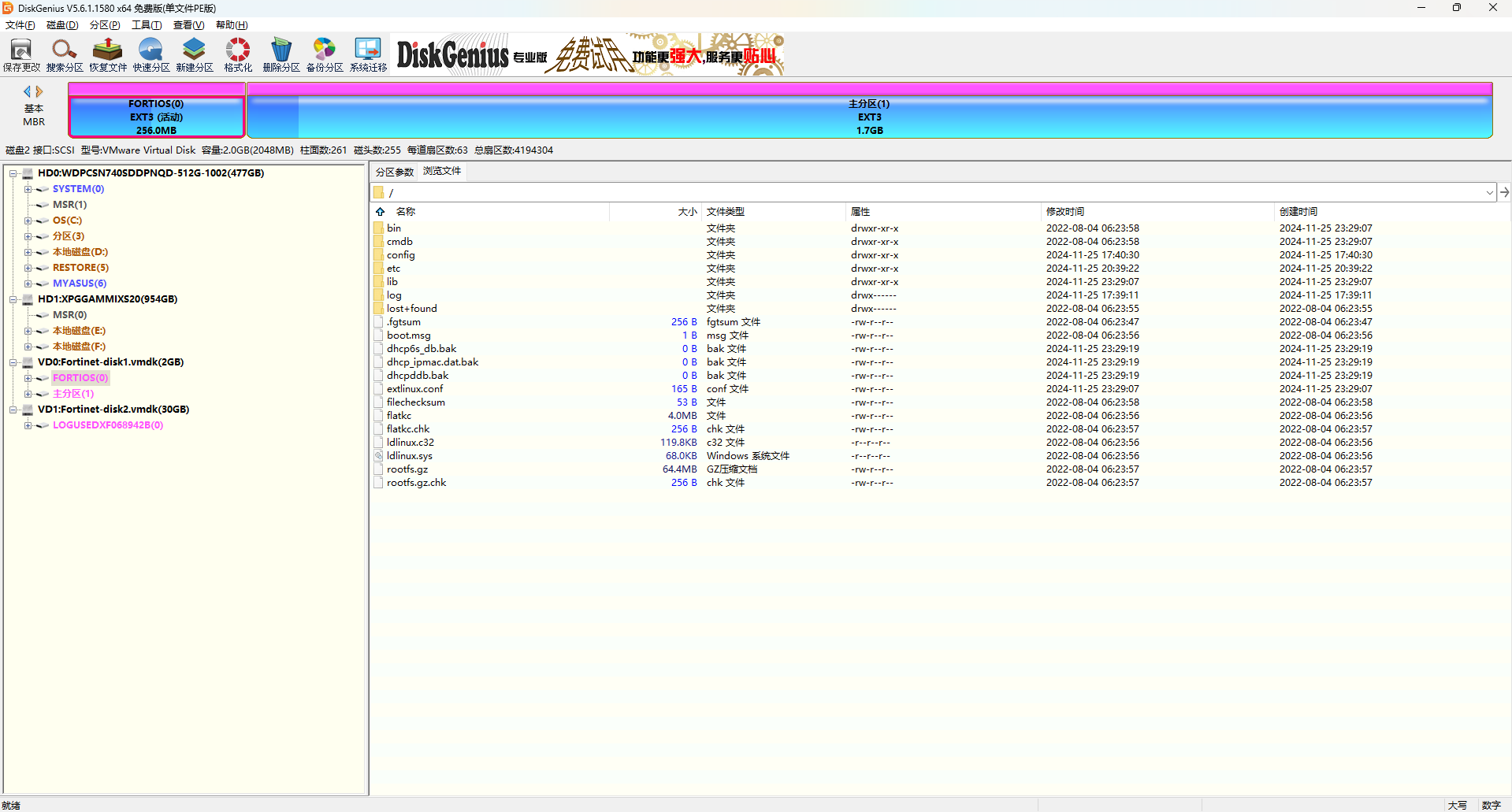The height and width of the screenshot is (812, 1512).
Task: Click the Quick Partition (快速分区) icon
Action: [x=151, y=54]
